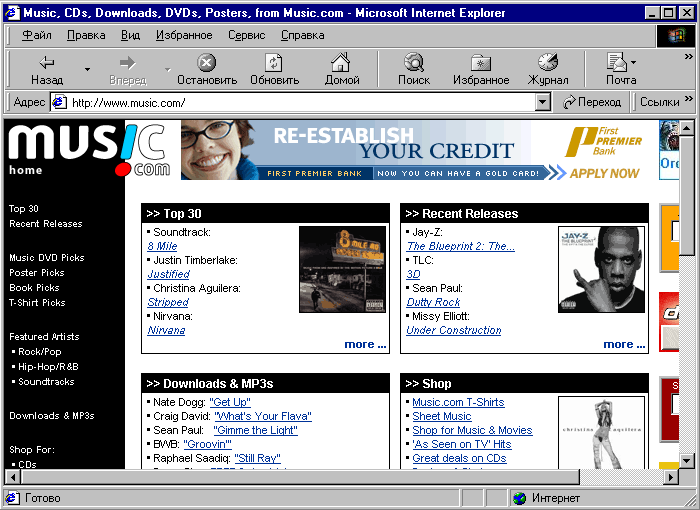Screen dimensions: 700x510
Task: Open the Избранное menu
Action: [184, 35]
